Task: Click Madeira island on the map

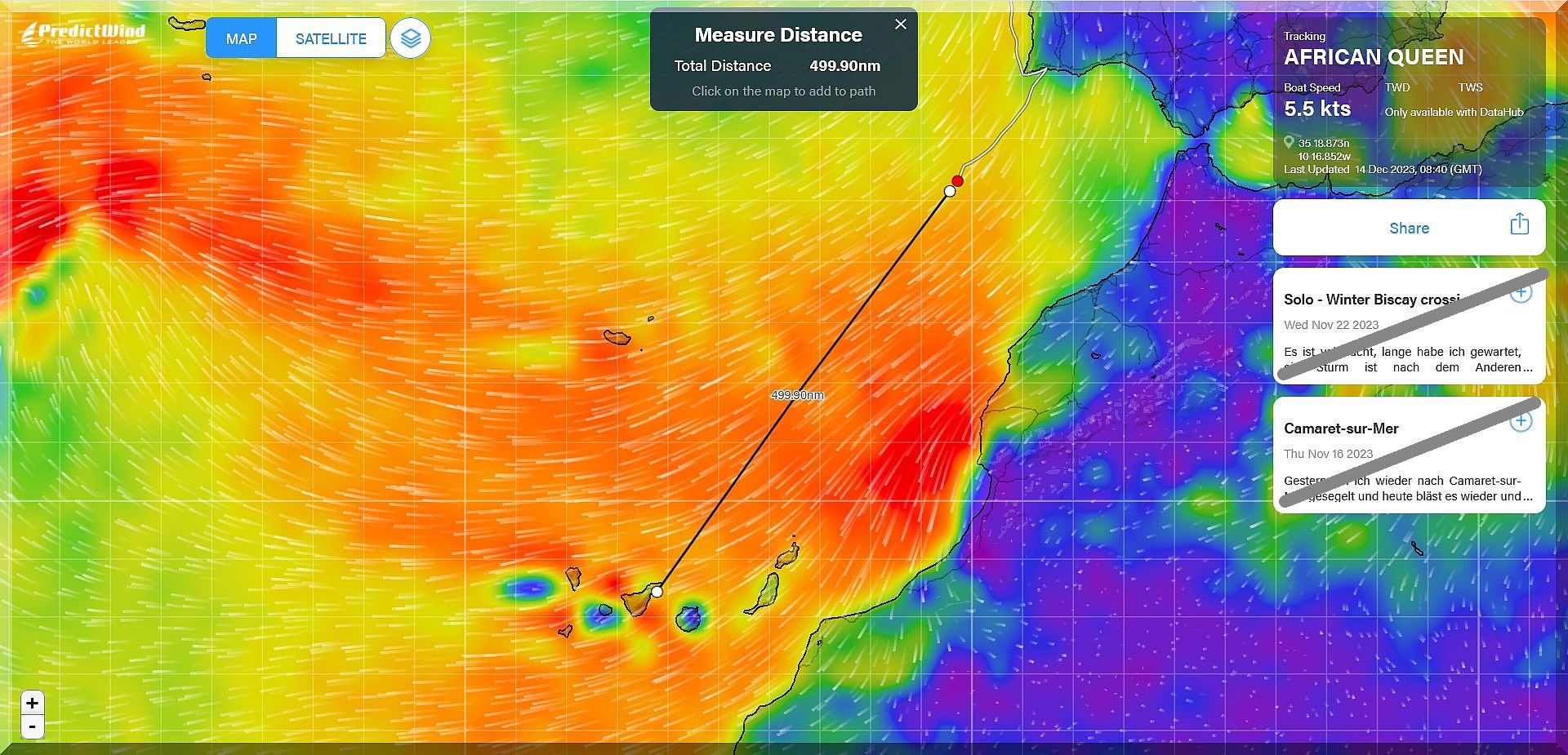Action: 617,336
